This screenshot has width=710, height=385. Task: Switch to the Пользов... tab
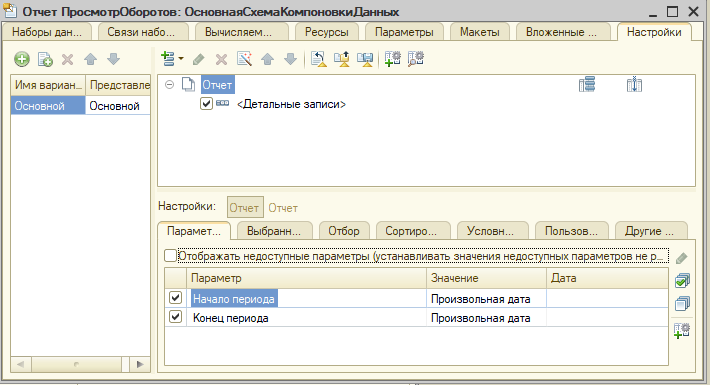[571, 231]
